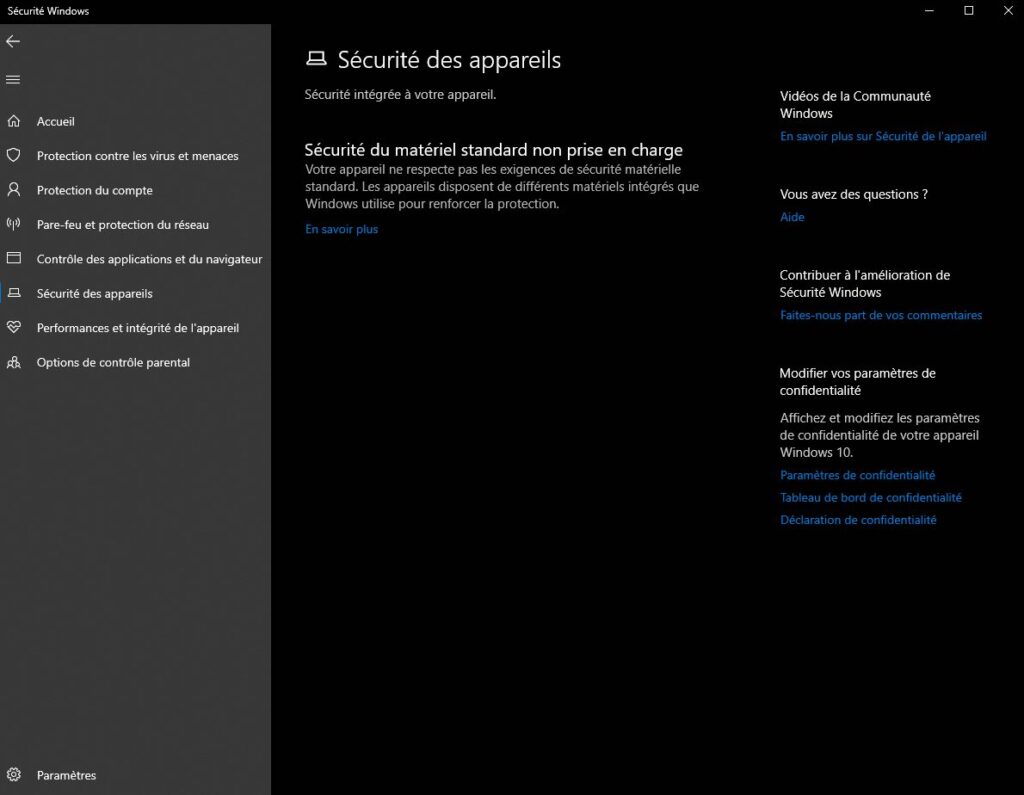Click laptop icon beside page title
Viewport: 1024px width, 795px height.
[x=316, y=59]
